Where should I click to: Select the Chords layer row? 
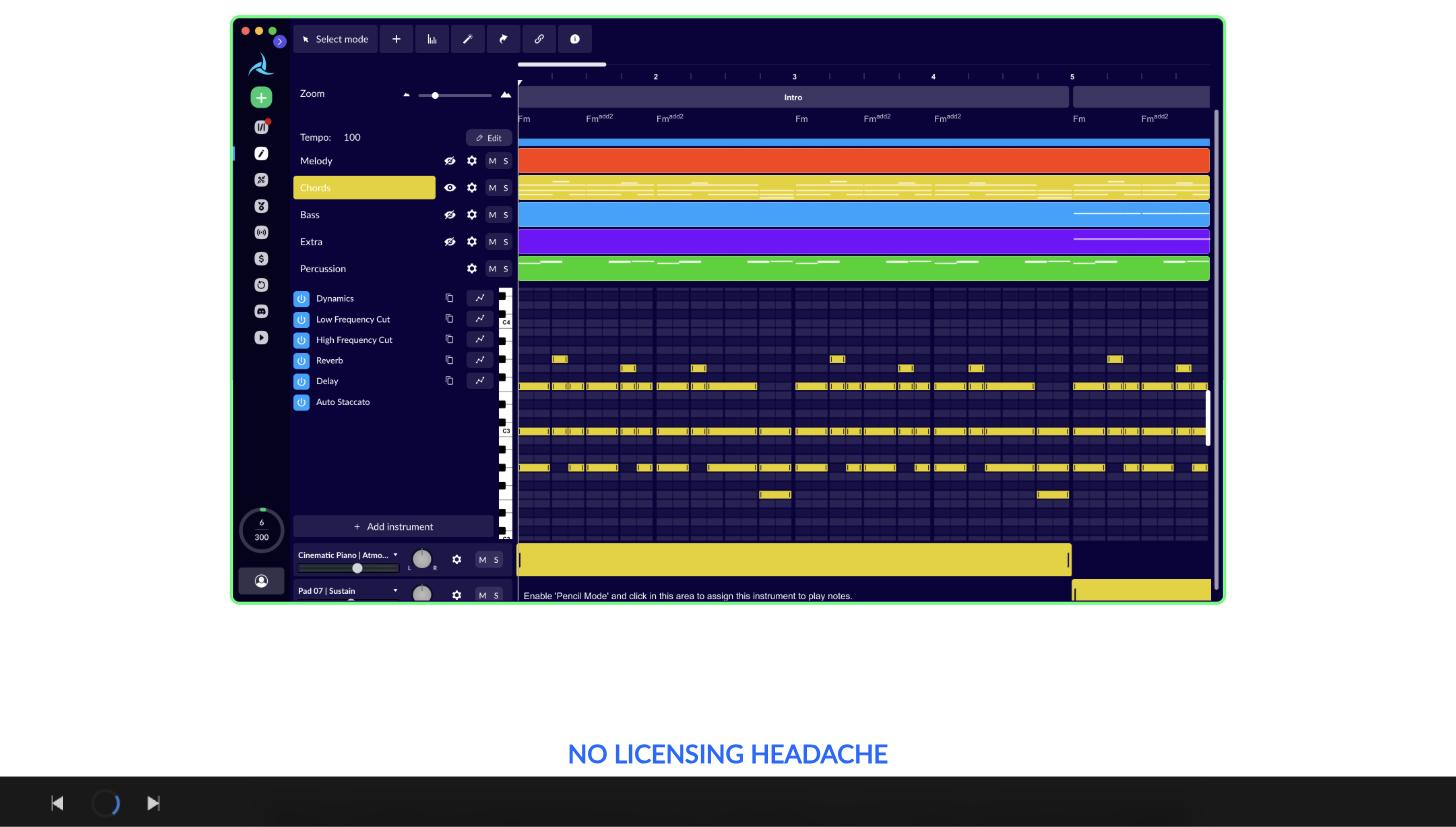[364, 188]
